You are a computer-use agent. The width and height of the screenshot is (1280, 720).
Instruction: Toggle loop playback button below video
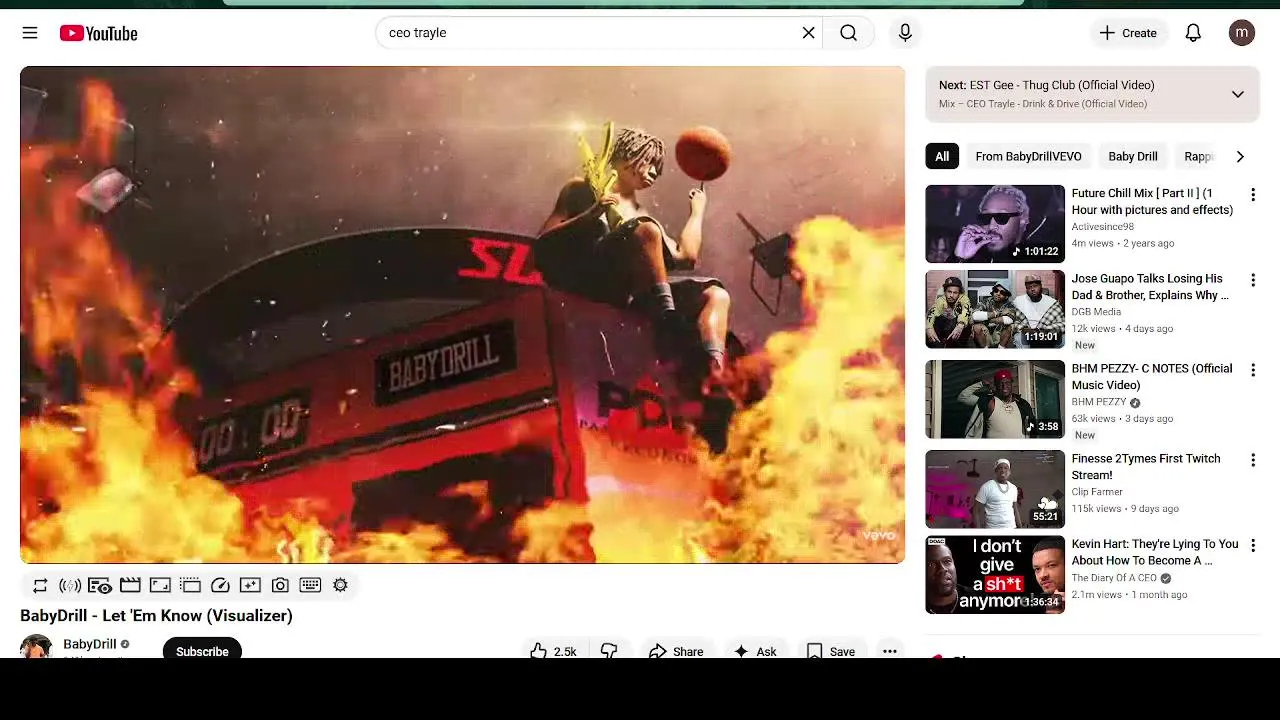coord(40,585)
